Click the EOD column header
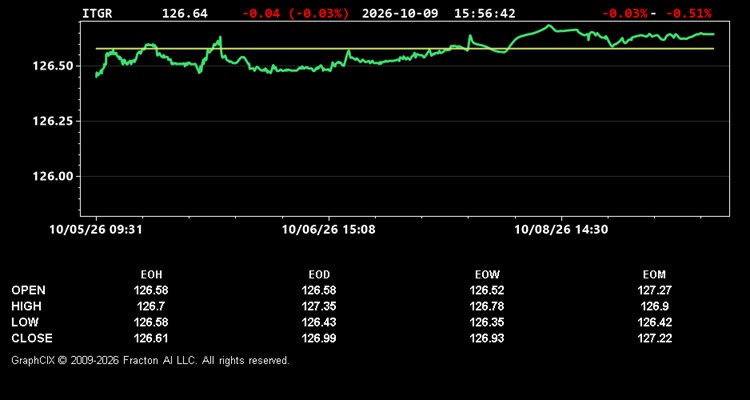This screenshot has width=750, height=400. coord(319,275)
